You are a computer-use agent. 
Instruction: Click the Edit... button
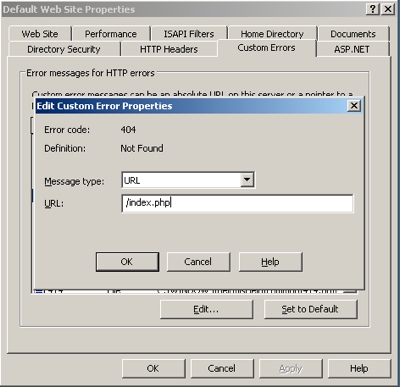(x=206, y=309)
